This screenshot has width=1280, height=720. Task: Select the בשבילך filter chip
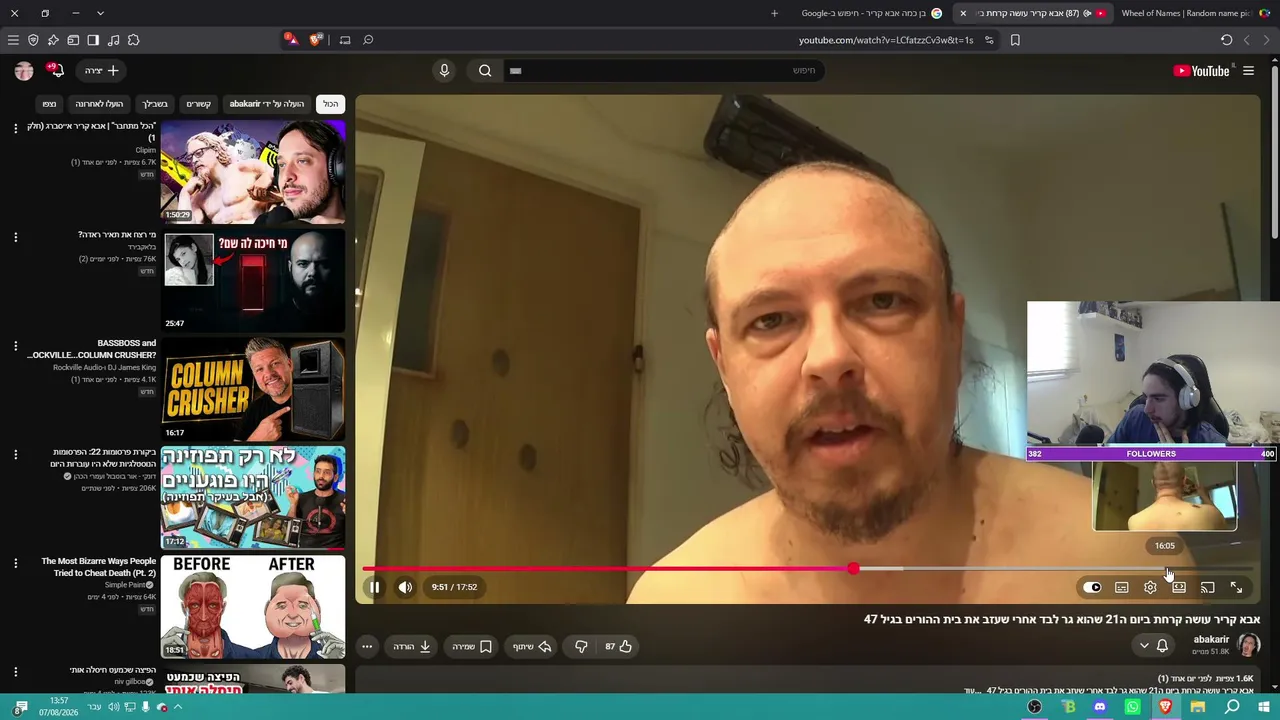pos(155,104)
